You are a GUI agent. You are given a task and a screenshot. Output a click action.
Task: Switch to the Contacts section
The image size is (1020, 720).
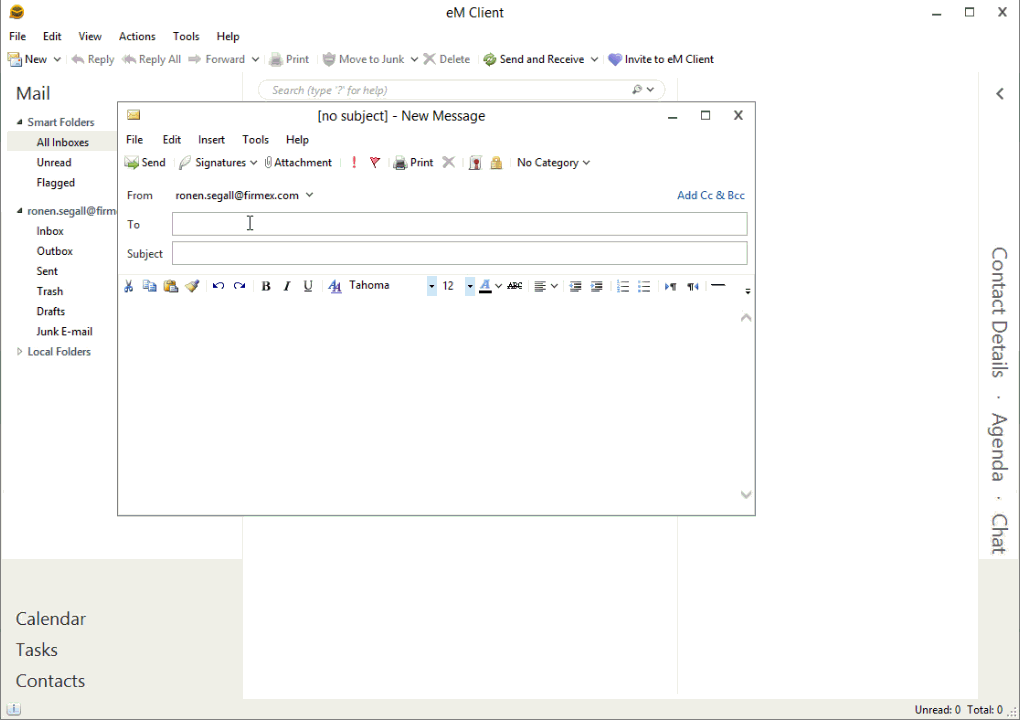point(50,680)
